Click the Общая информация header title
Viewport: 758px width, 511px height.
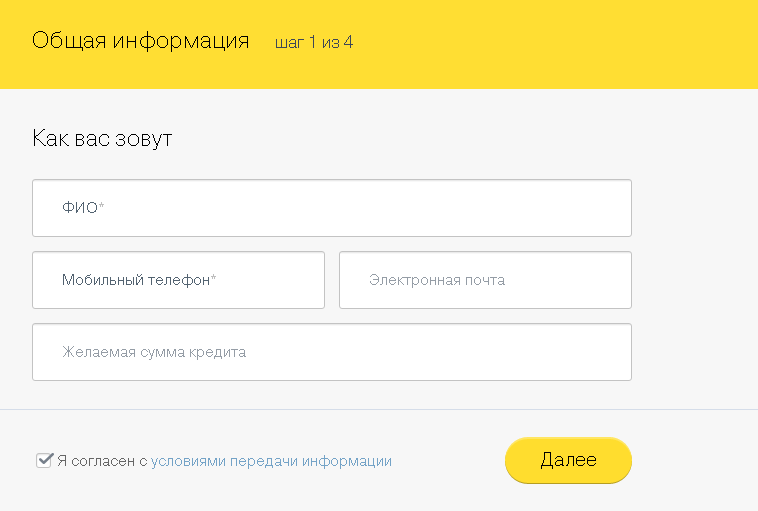[x=140, y=42]
